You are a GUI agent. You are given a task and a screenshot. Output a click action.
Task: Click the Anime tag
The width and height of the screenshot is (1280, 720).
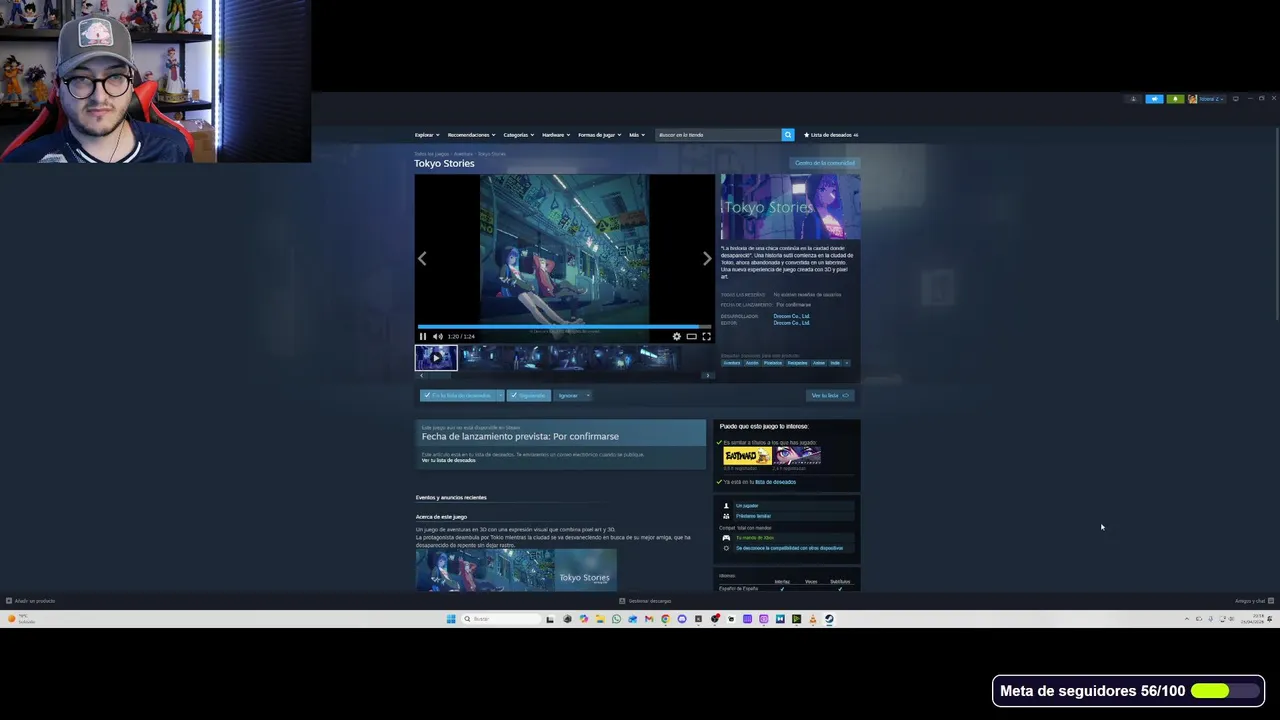coord(819,363)
